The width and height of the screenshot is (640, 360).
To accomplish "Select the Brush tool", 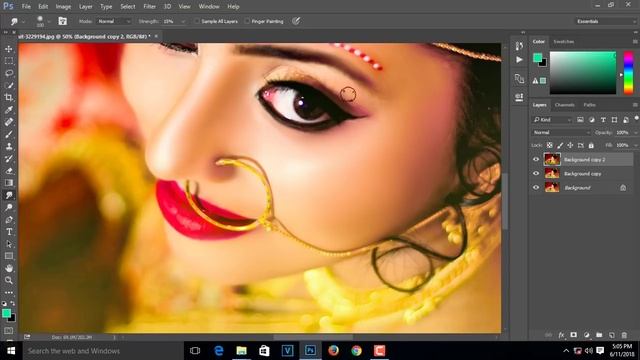I will (x=9, y=134).
